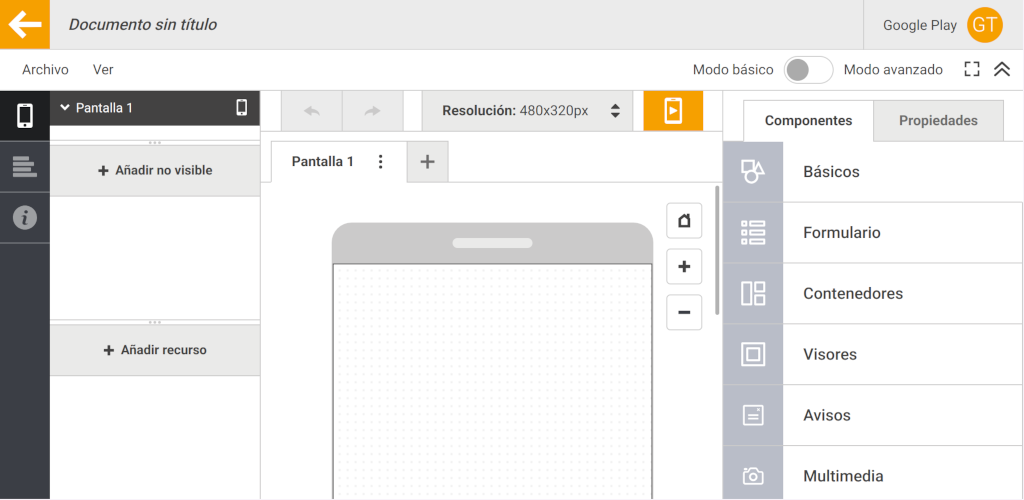Open the Archivo menu
Image resolution: width=1024 pixels, height=500 pixels.
45,70
